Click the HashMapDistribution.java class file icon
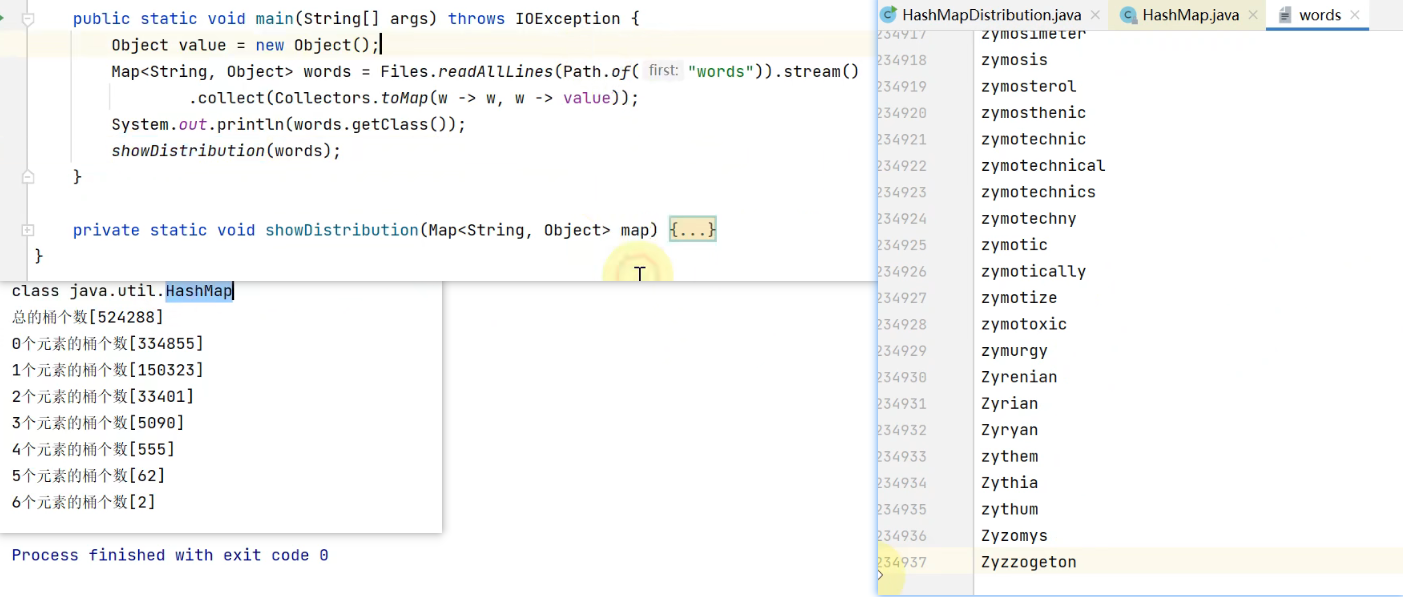 [888, 15]
